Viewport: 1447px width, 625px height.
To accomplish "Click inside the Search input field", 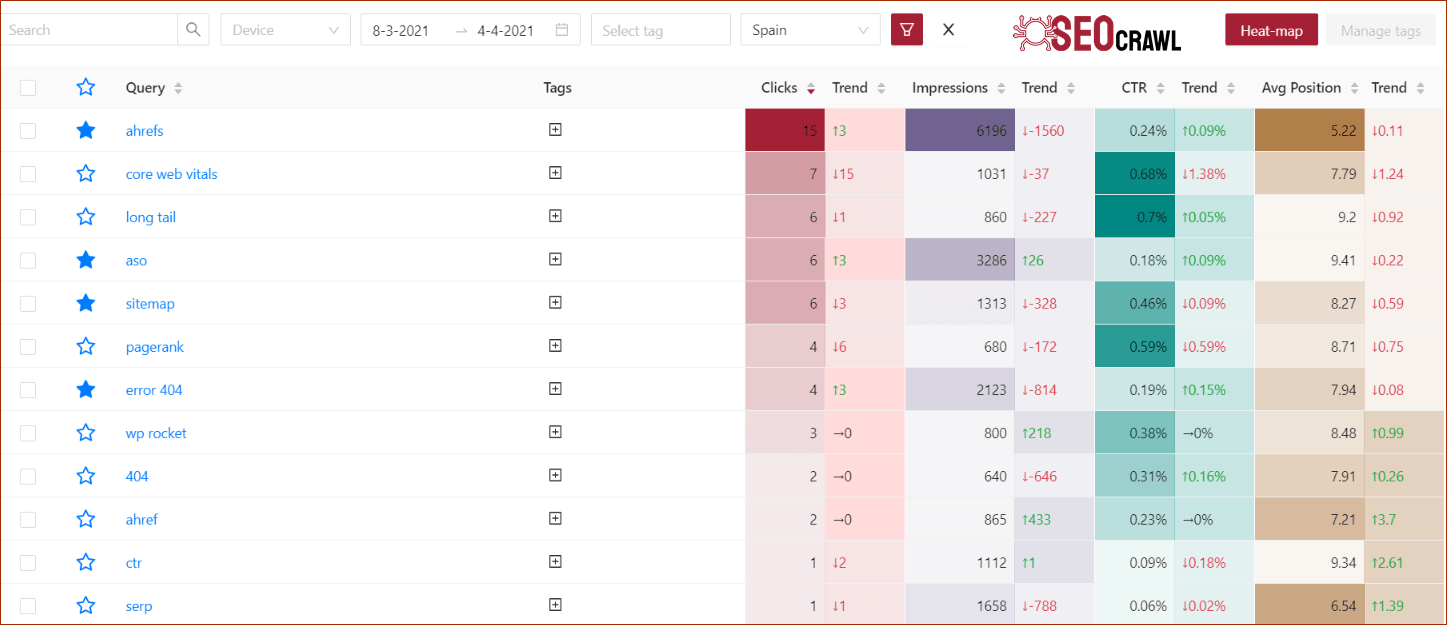I will [x=90, y=29].
